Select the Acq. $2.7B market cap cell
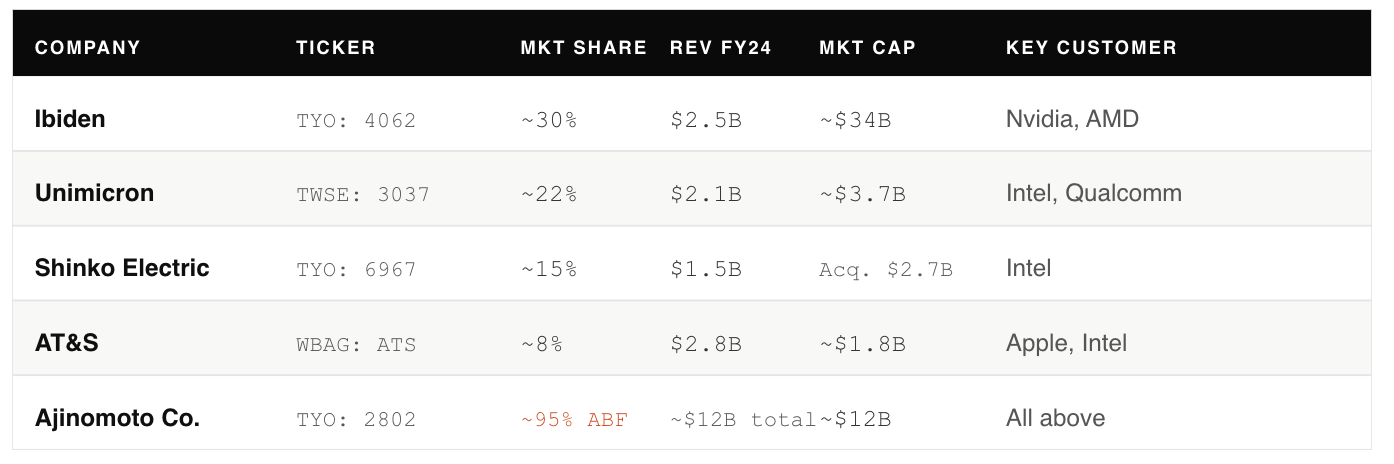This screenshot has height=464, width=1394. coord(886,270)
